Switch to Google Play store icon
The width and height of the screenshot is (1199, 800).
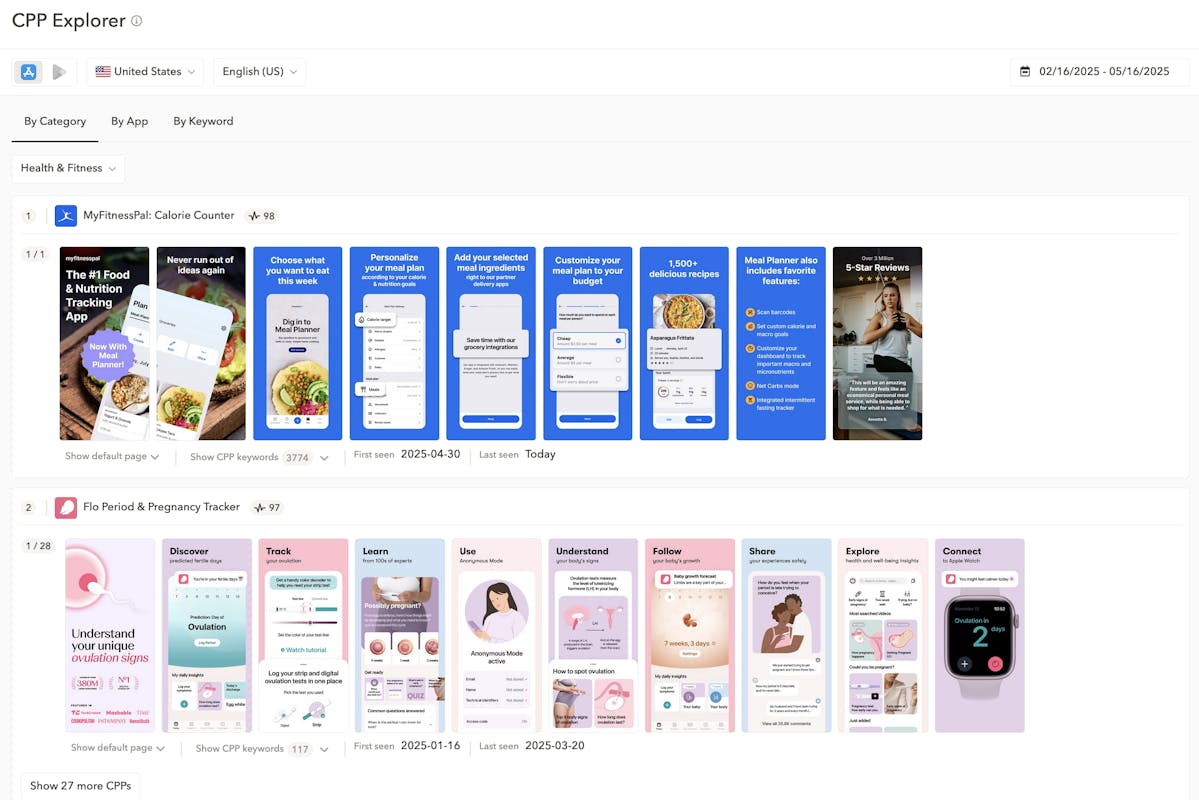point(59,72)
